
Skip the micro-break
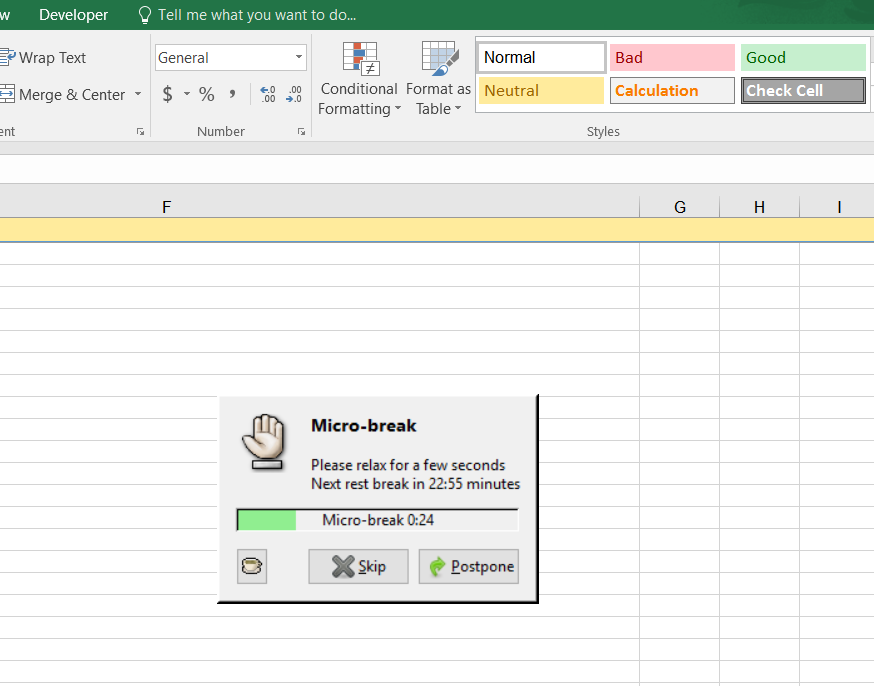(358, 566)
